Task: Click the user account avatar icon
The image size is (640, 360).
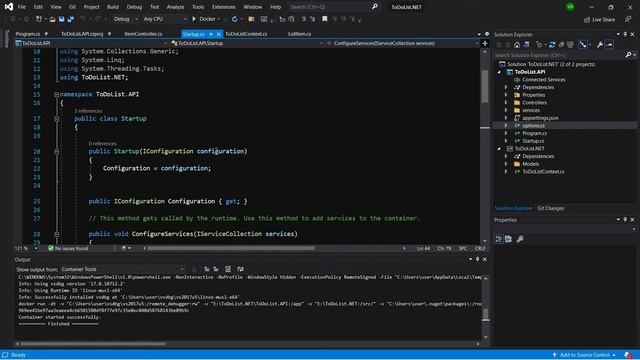Action: 570,7
